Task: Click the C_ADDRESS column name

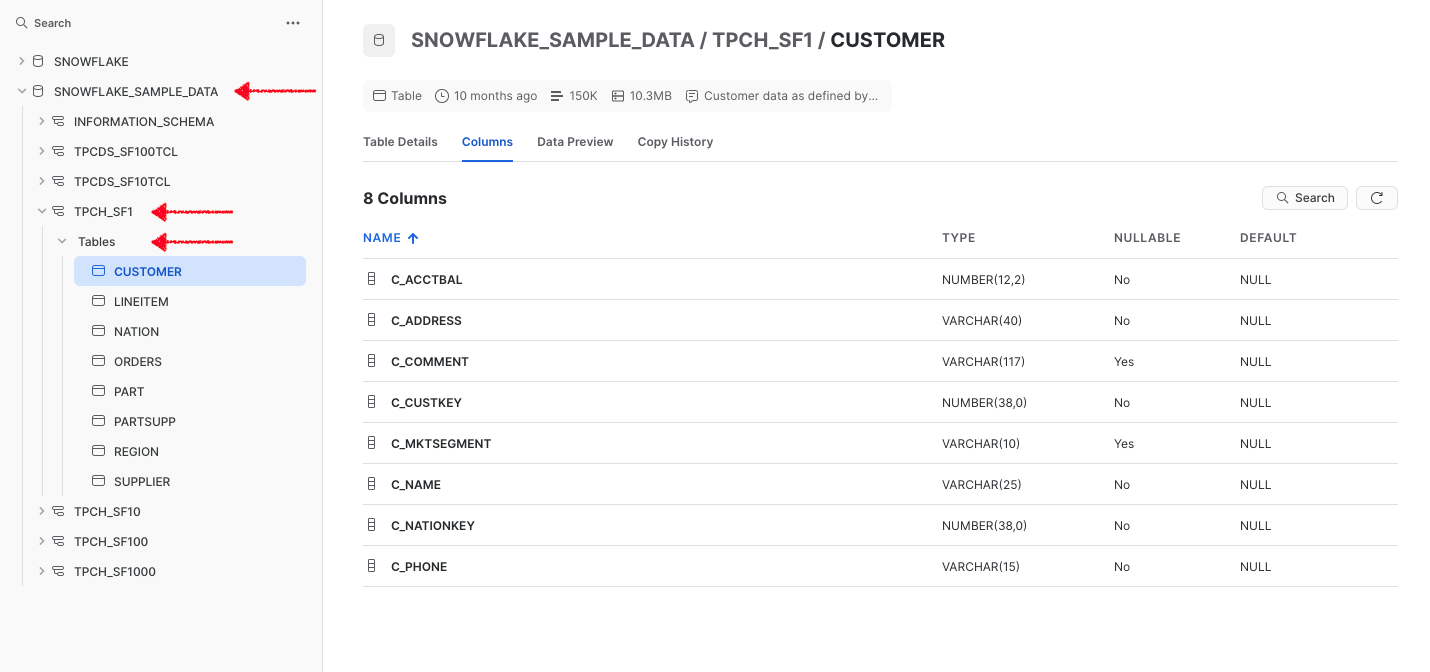Action: click(x=426, y=320)
